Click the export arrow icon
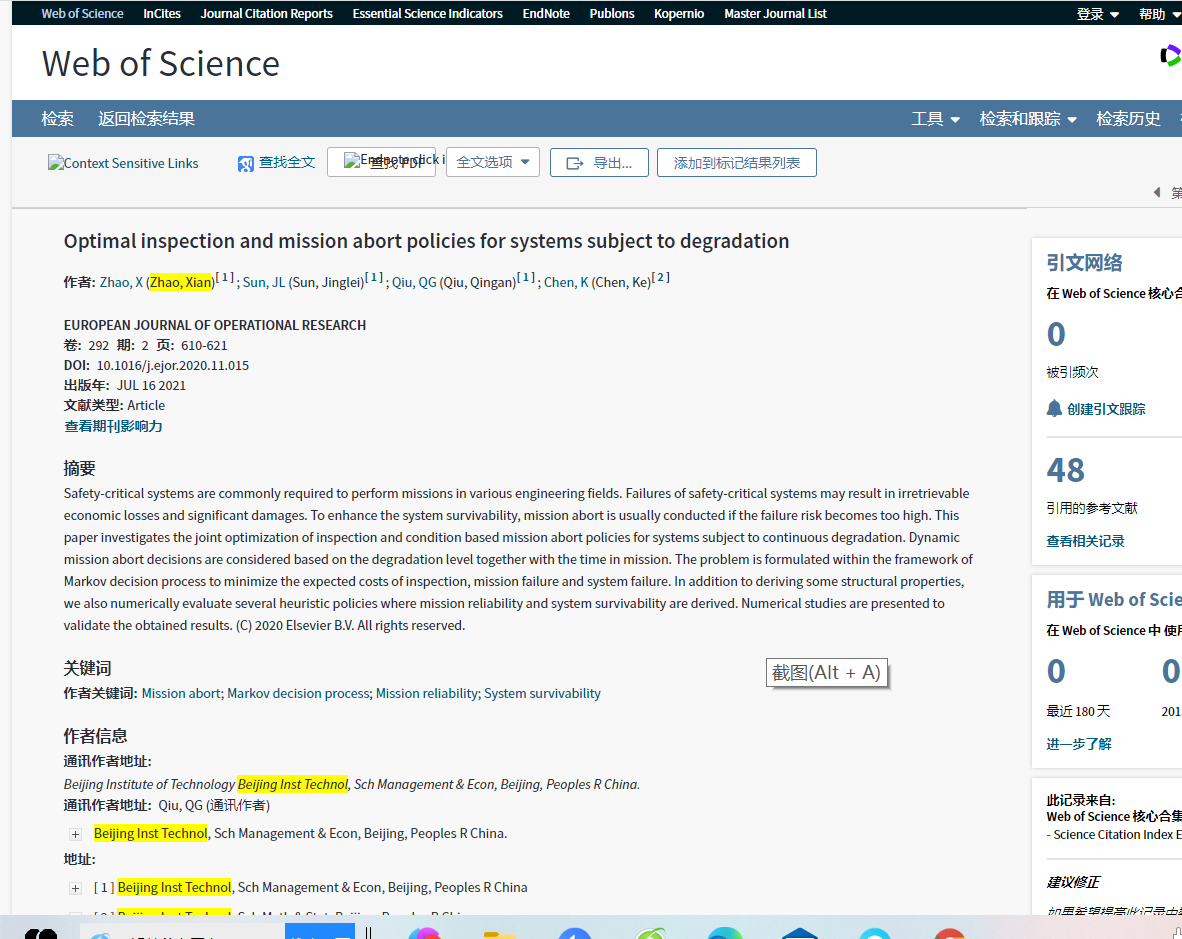1182x939 pixels. (574, 163)
